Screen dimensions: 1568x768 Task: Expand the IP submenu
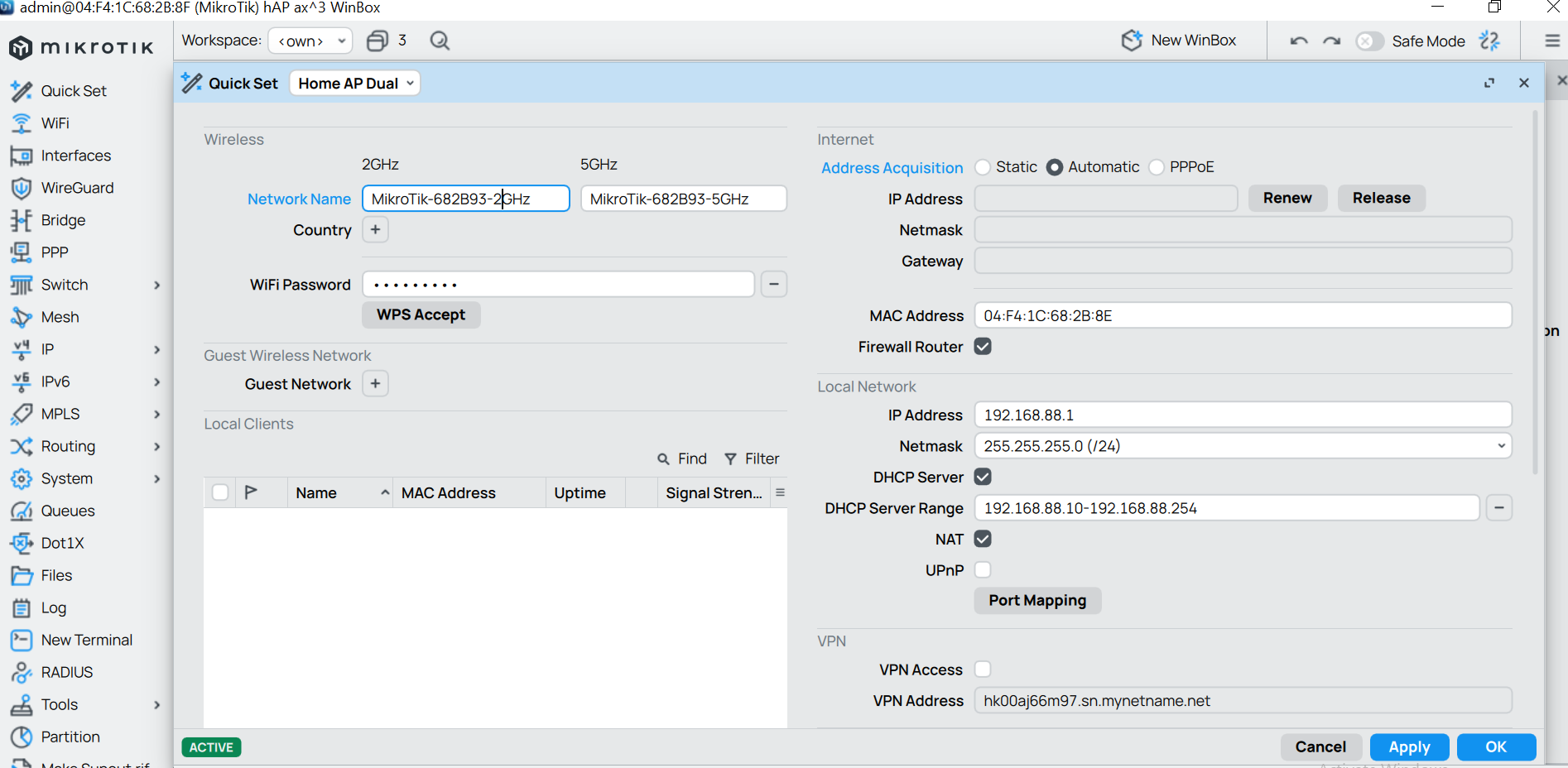157,349
